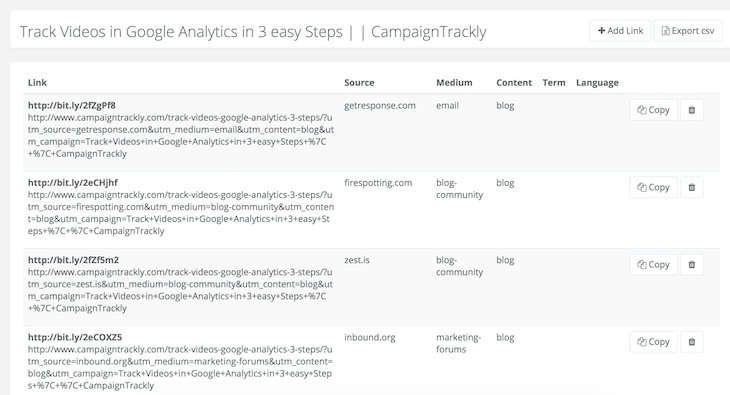Export links via Export csv button
This screenshot has height=395, width=730.
(688, 31)
